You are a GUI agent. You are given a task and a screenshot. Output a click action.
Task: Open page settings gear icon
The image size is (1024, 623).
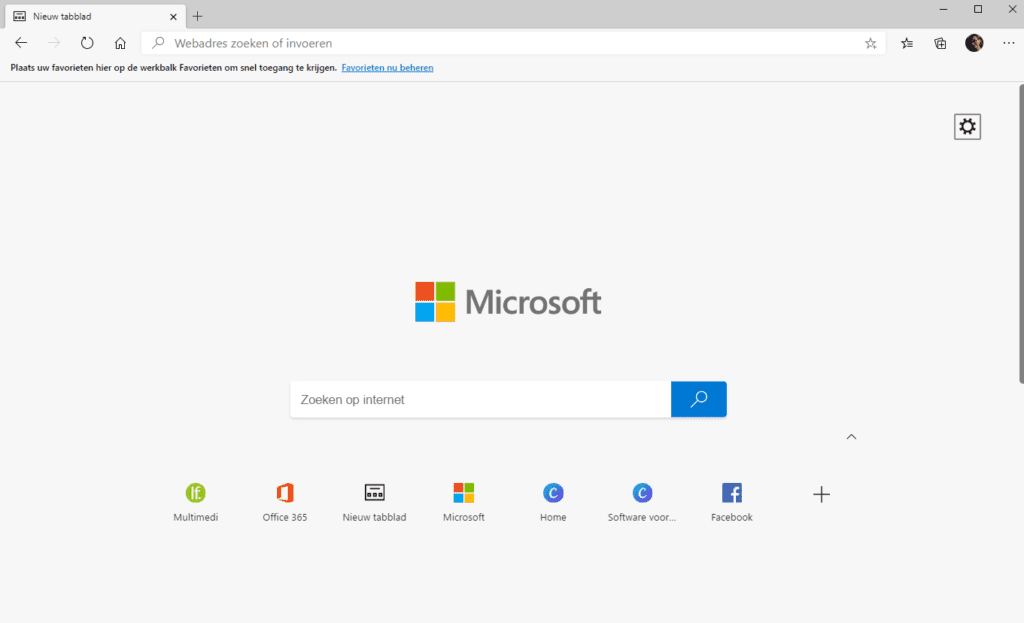[967, 127]
